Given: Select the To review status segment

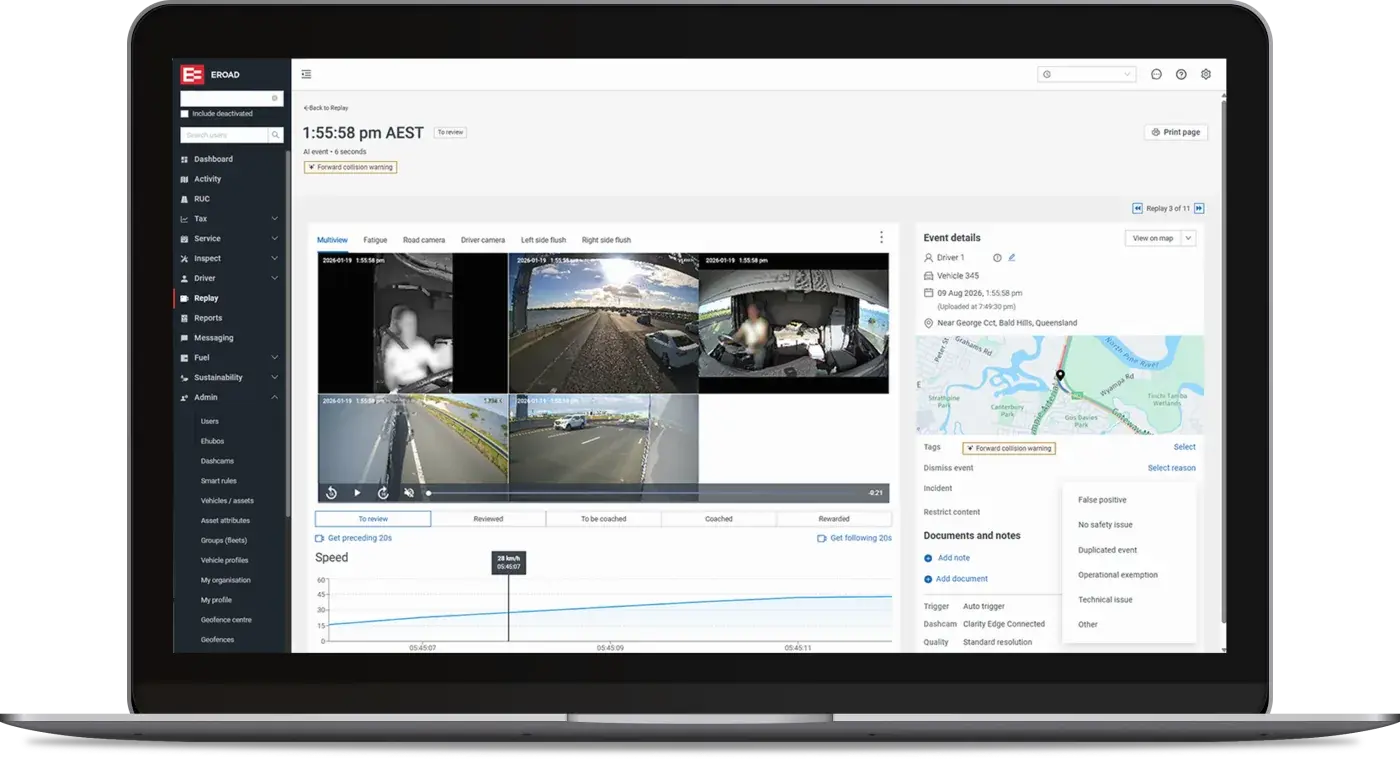Looking at the screenshot, I should click(x=373, y=519).
